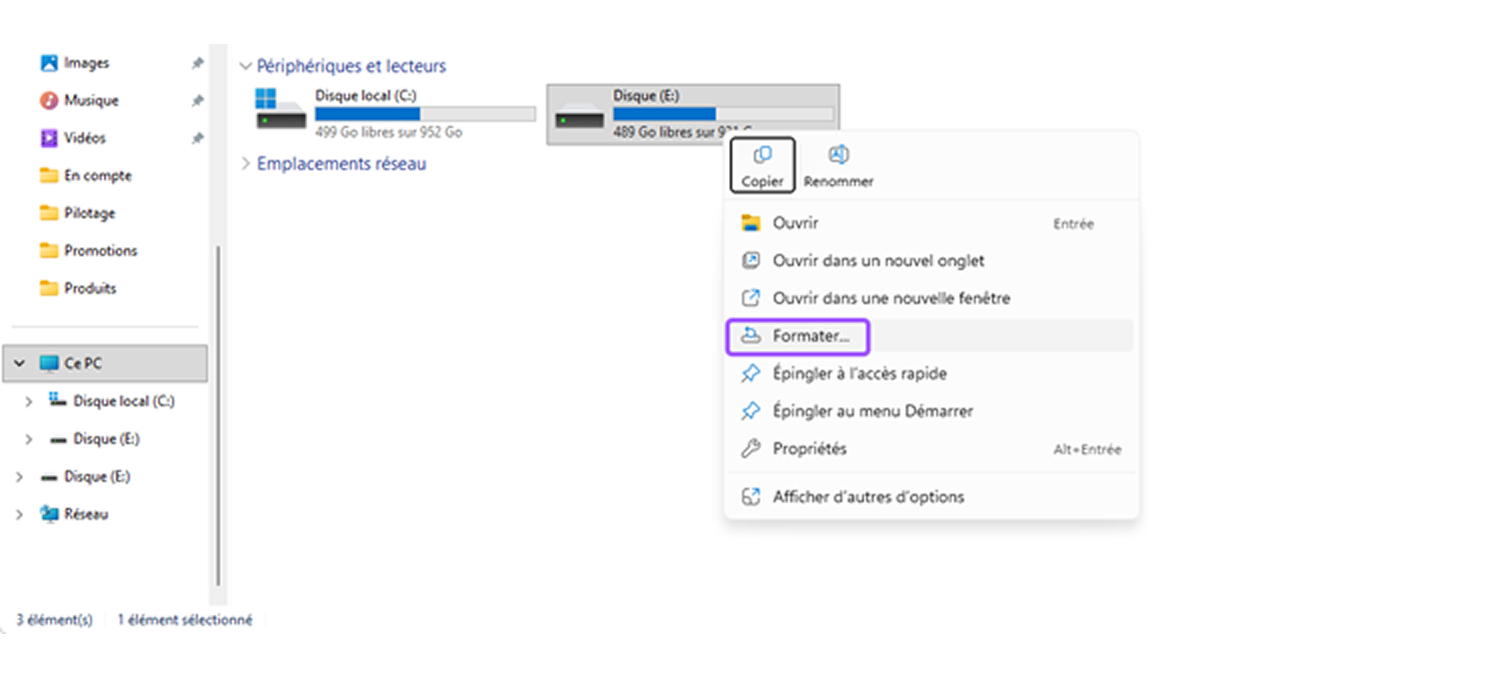Screen dimensions: 1508x678
Task: Choose Ouvrir in the context menu
Action: pos(795,223)
